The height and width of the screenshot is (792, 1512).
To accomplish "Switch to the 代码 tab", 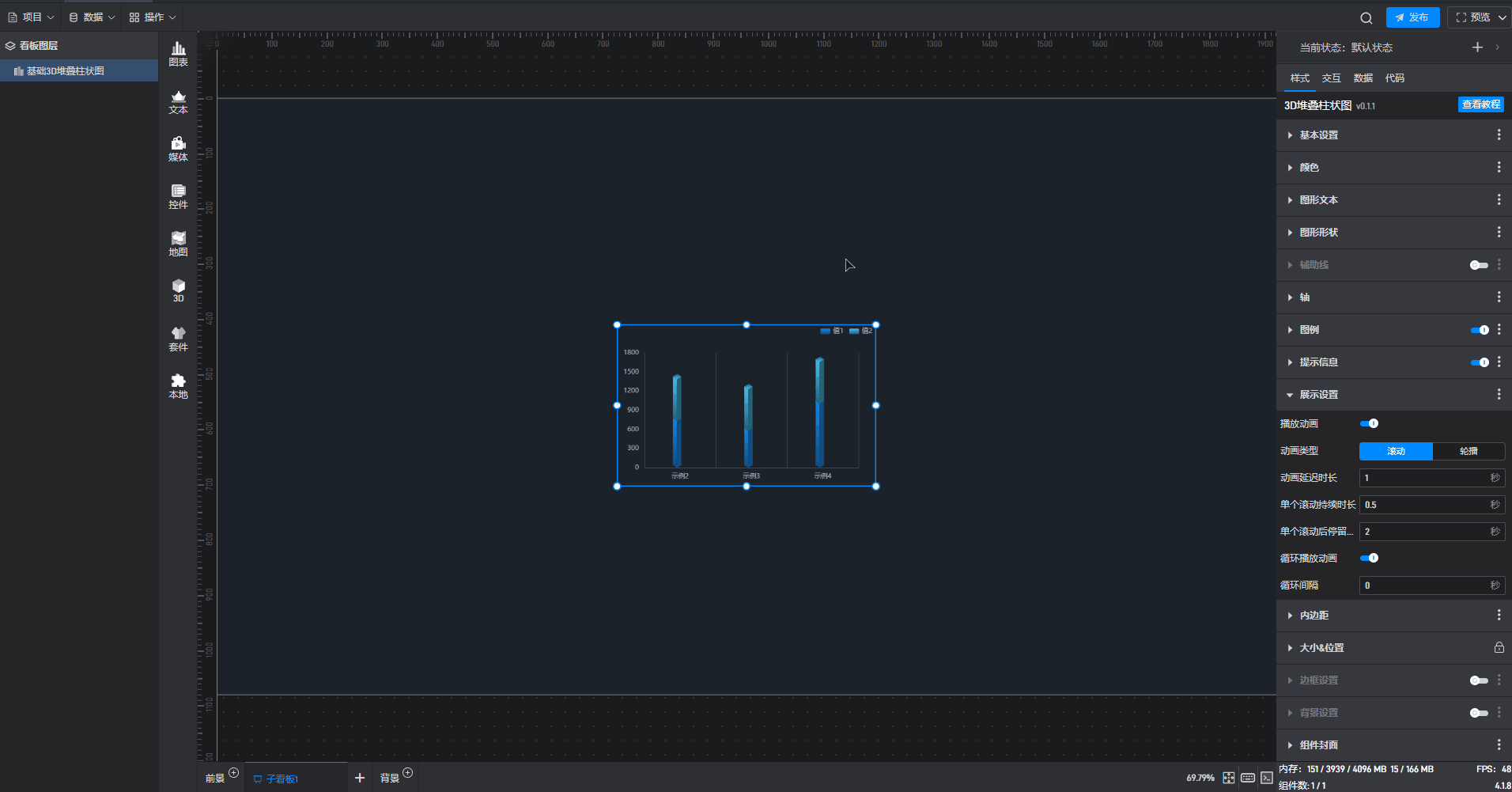I will 1394,78.
